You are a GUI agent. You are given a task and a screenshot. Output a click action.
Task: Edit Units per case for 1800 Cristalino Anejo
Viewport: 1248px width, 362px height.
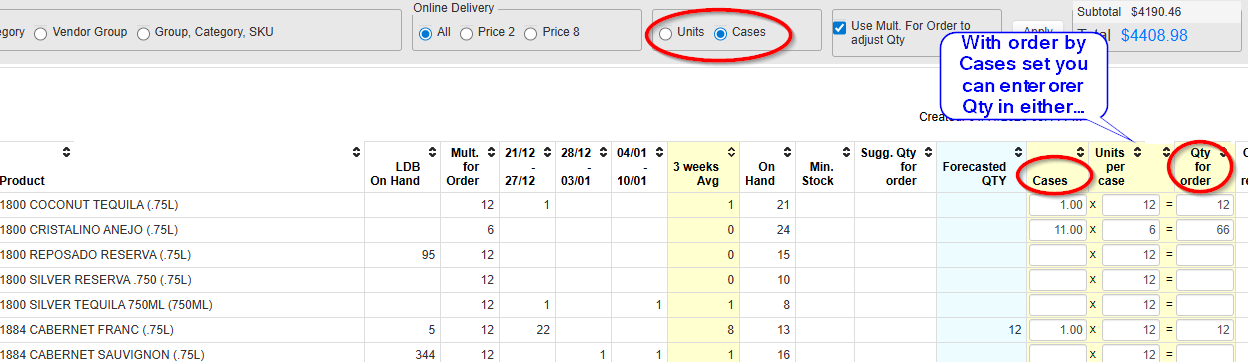[1131, 230]
